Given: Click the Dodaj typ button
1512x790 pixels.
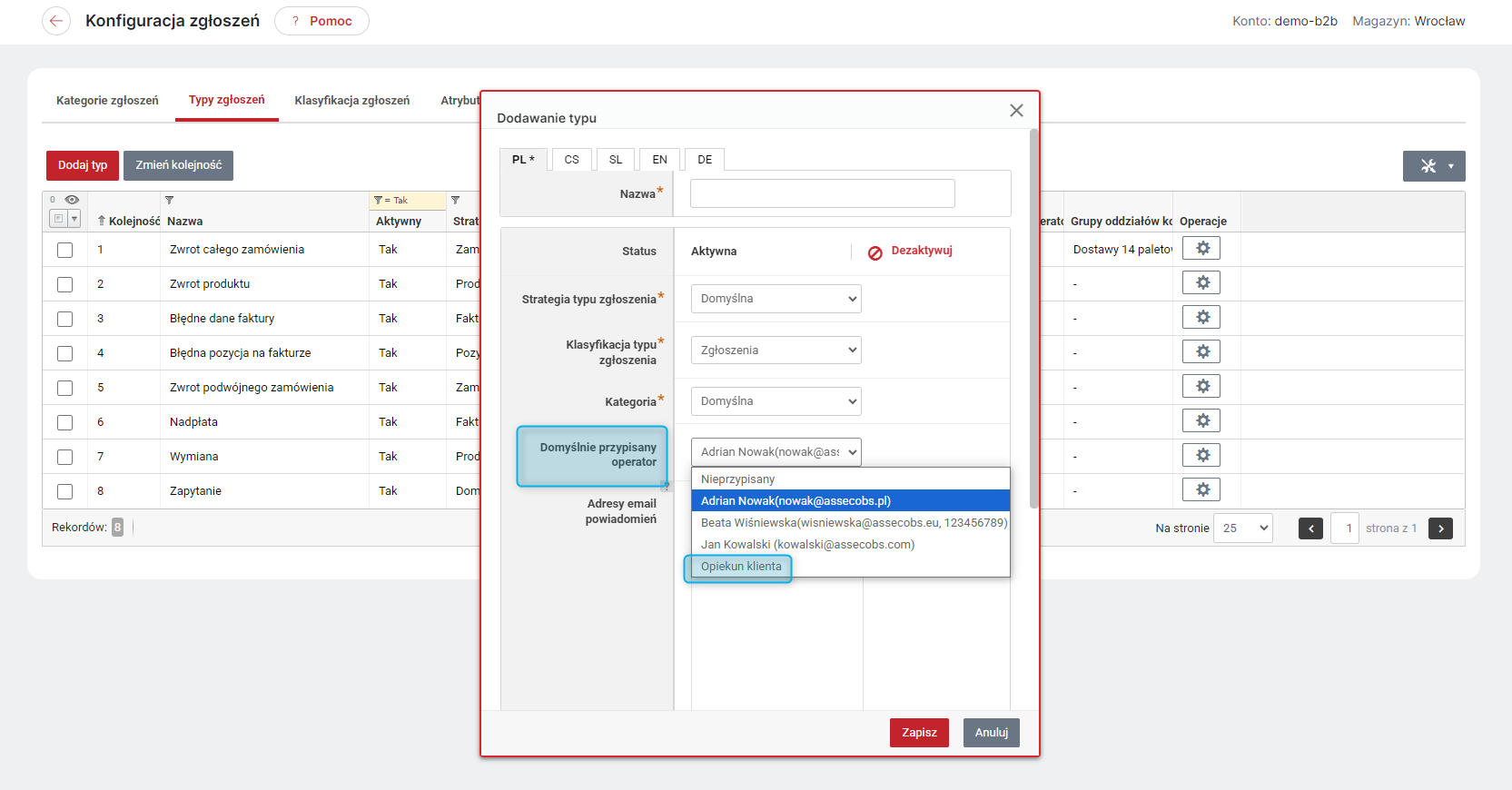Looking at the screenshot, I should [83, 165].
